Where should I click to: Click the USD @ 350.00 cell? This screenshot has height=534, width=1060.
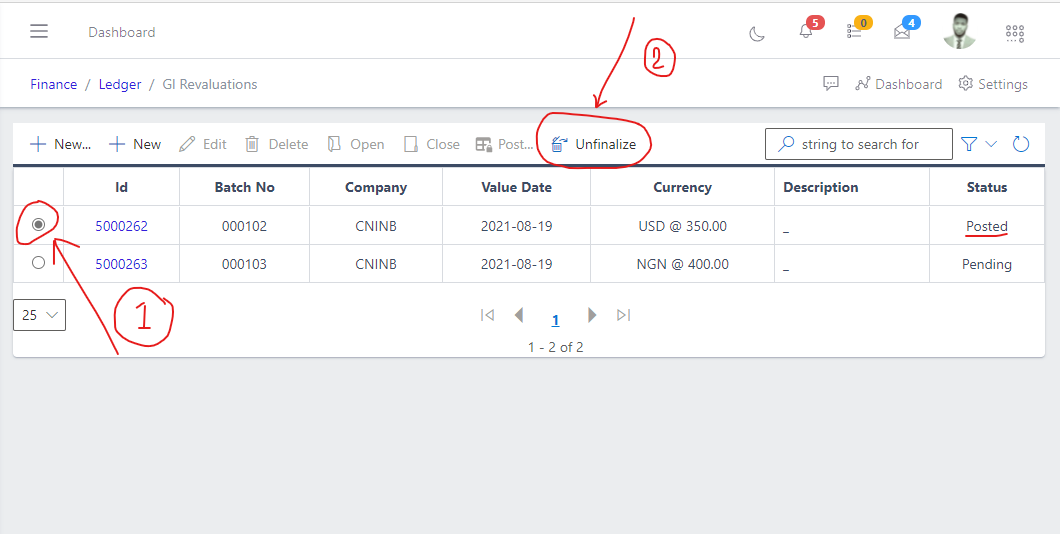tap(682, 226)
